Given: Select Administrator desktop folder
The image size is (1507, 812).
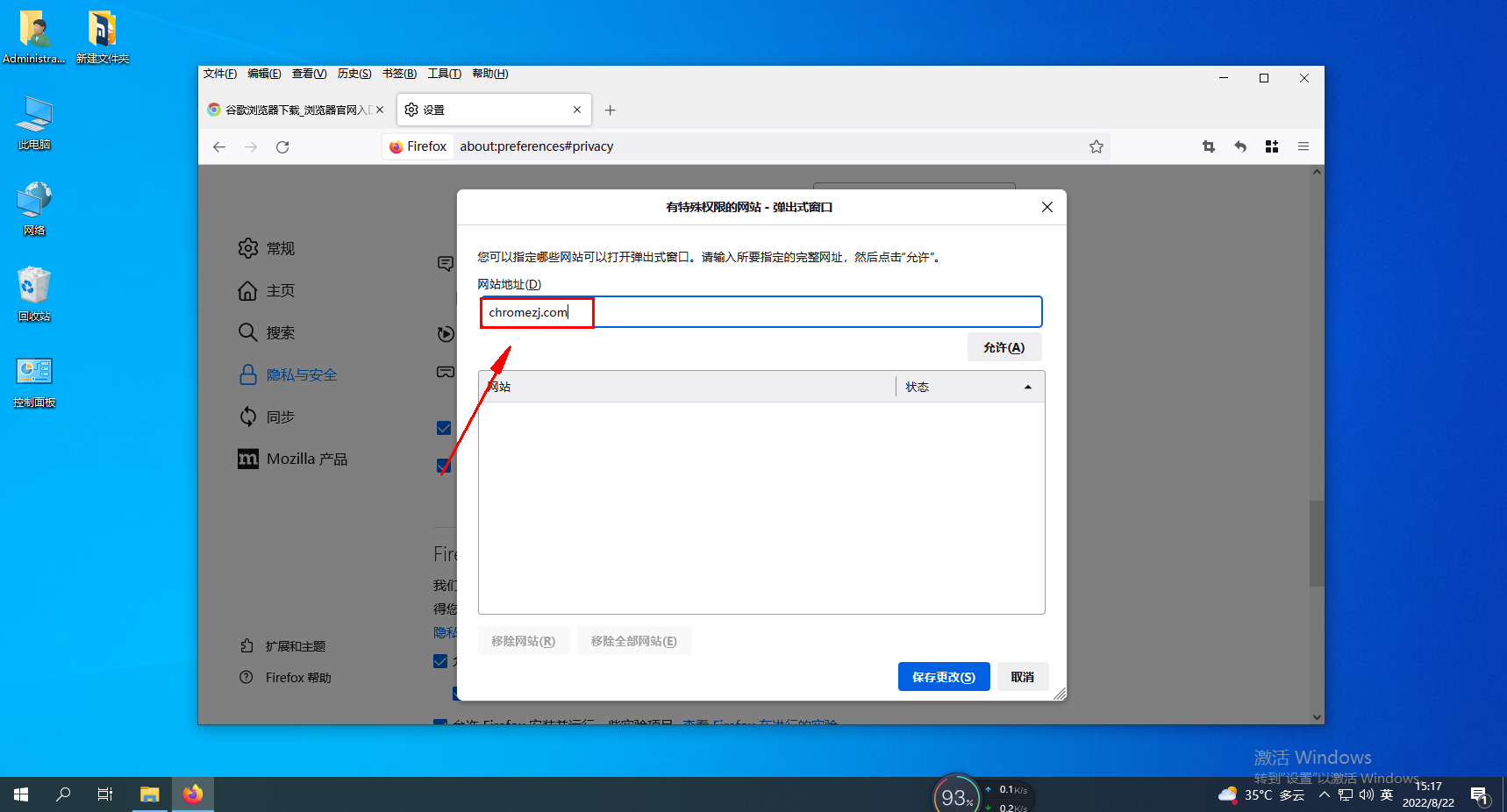Looking at the screenshot, I should pyautogui.click(x=34, y=38).
